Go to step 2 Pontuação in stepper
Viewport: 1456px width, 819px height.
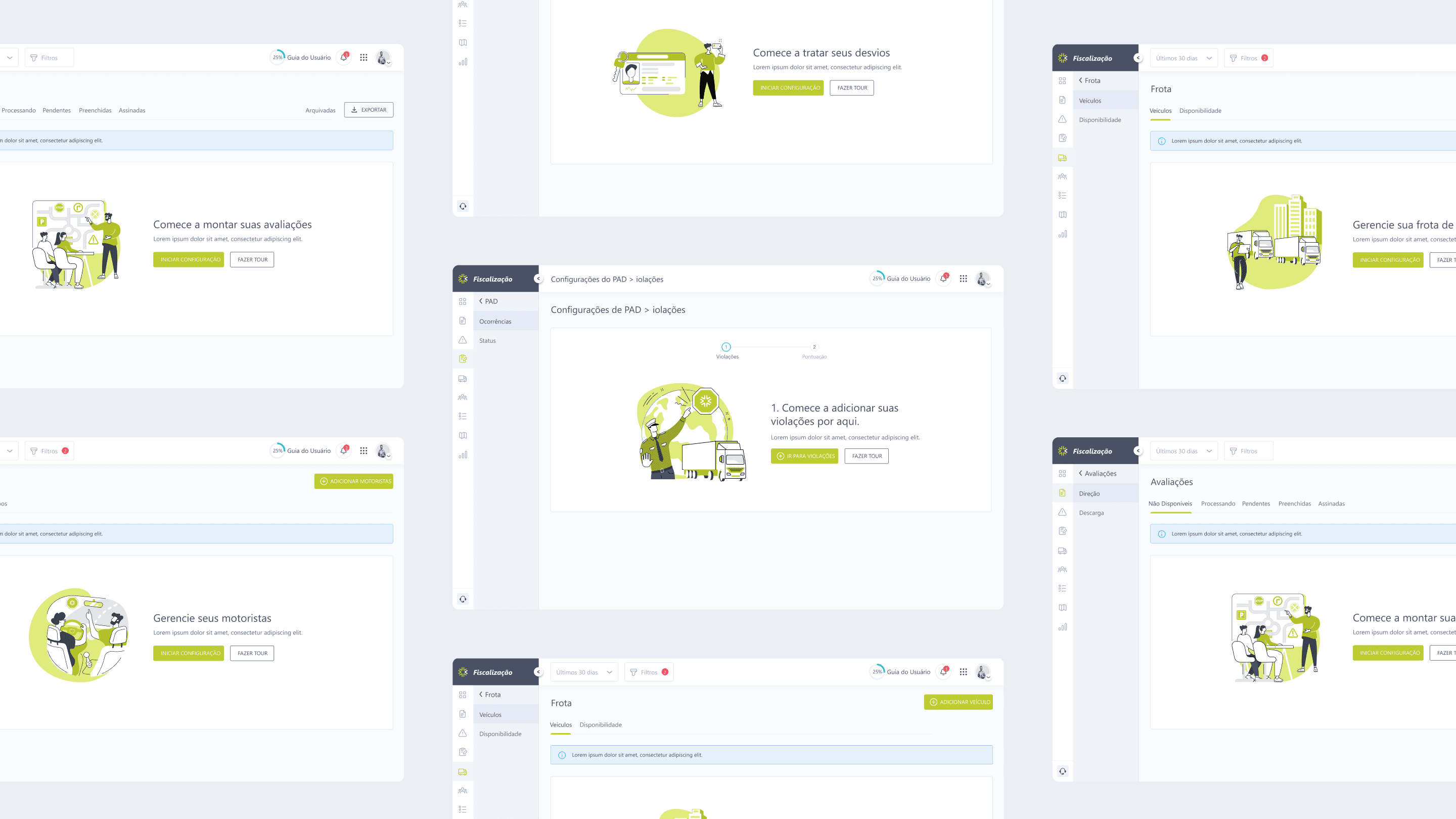tap(814, 347)
